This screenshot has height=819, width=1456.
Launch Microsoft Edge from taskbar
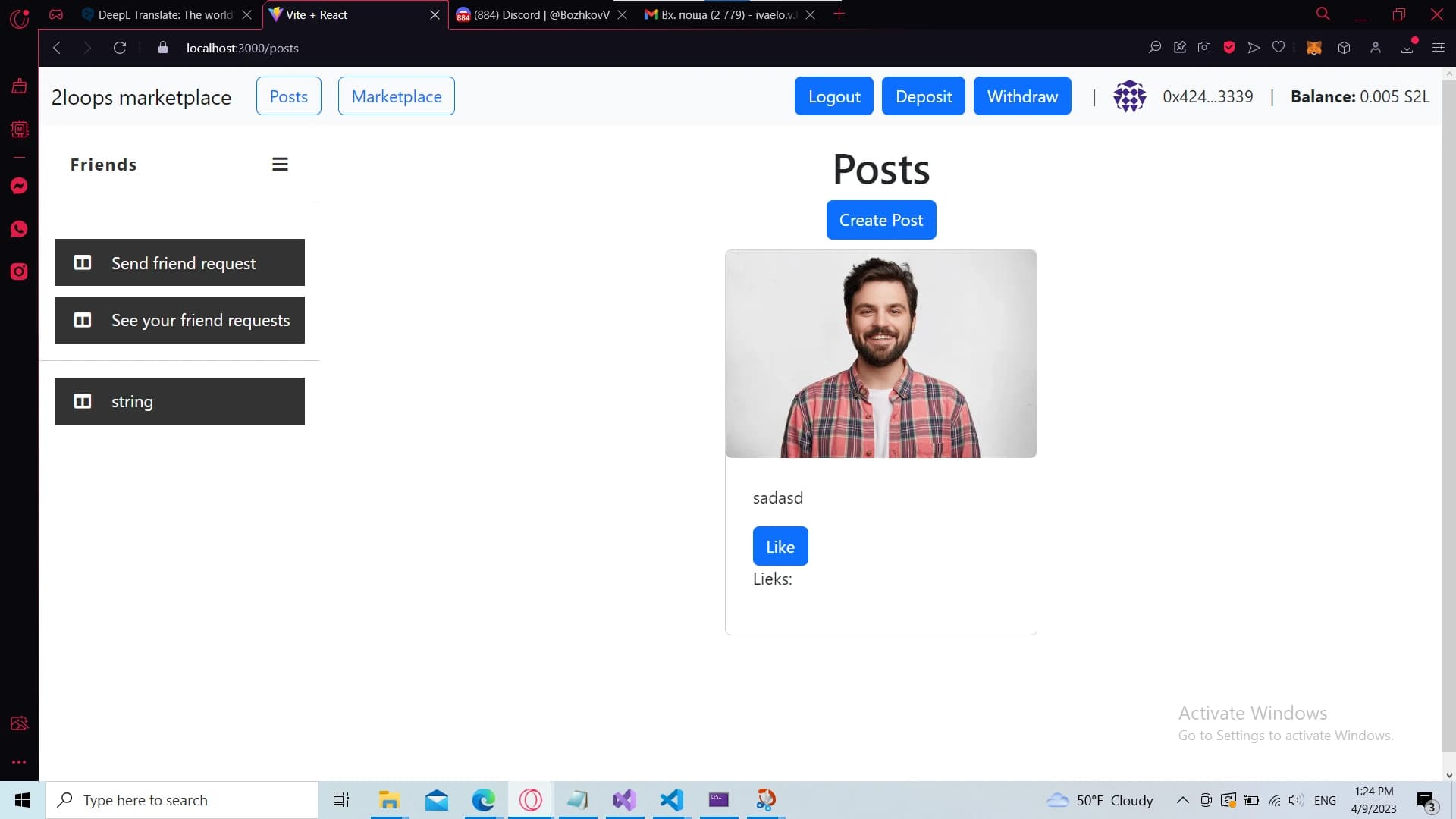coord(483,800)
